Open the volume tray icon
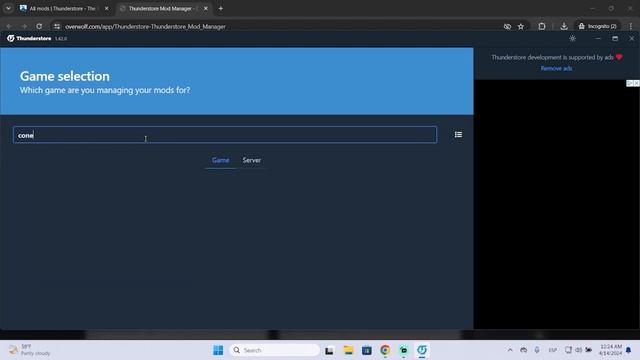 [578, 350]
